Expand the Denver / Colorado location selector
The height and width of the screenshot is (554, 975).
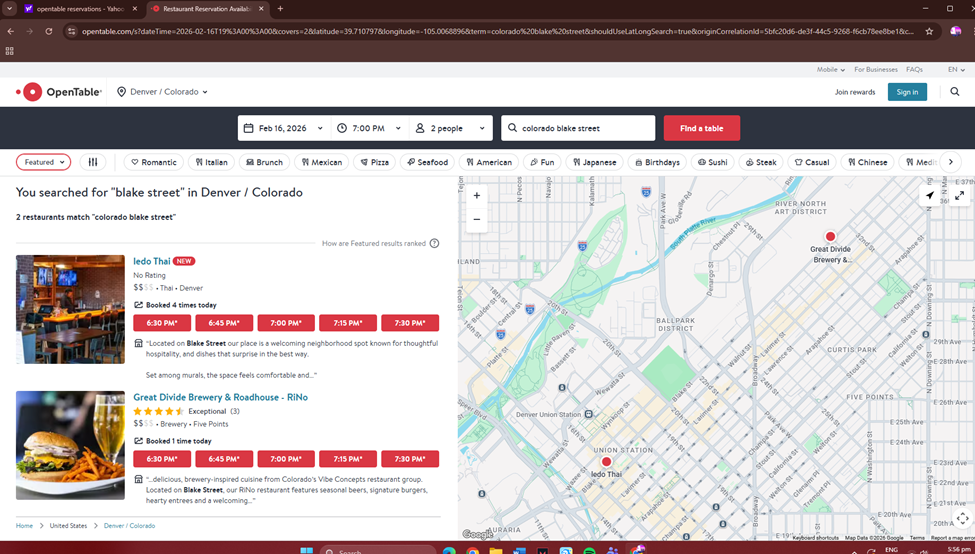coord(162,92)
